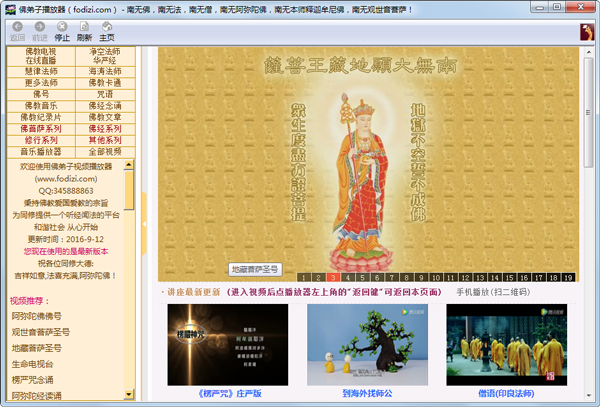The image size is (600, 407).
Task: Click the 讲座最新更新 heading
Action: point(194,292)
